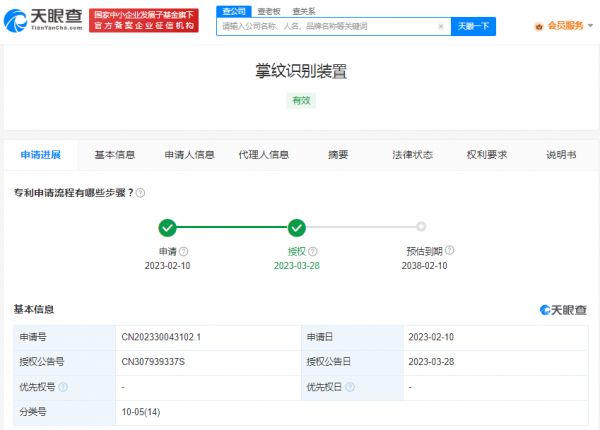600x430 pixels.
Task: Click the crown icon beside 会员服务
Action: click(x=540, y=26)
